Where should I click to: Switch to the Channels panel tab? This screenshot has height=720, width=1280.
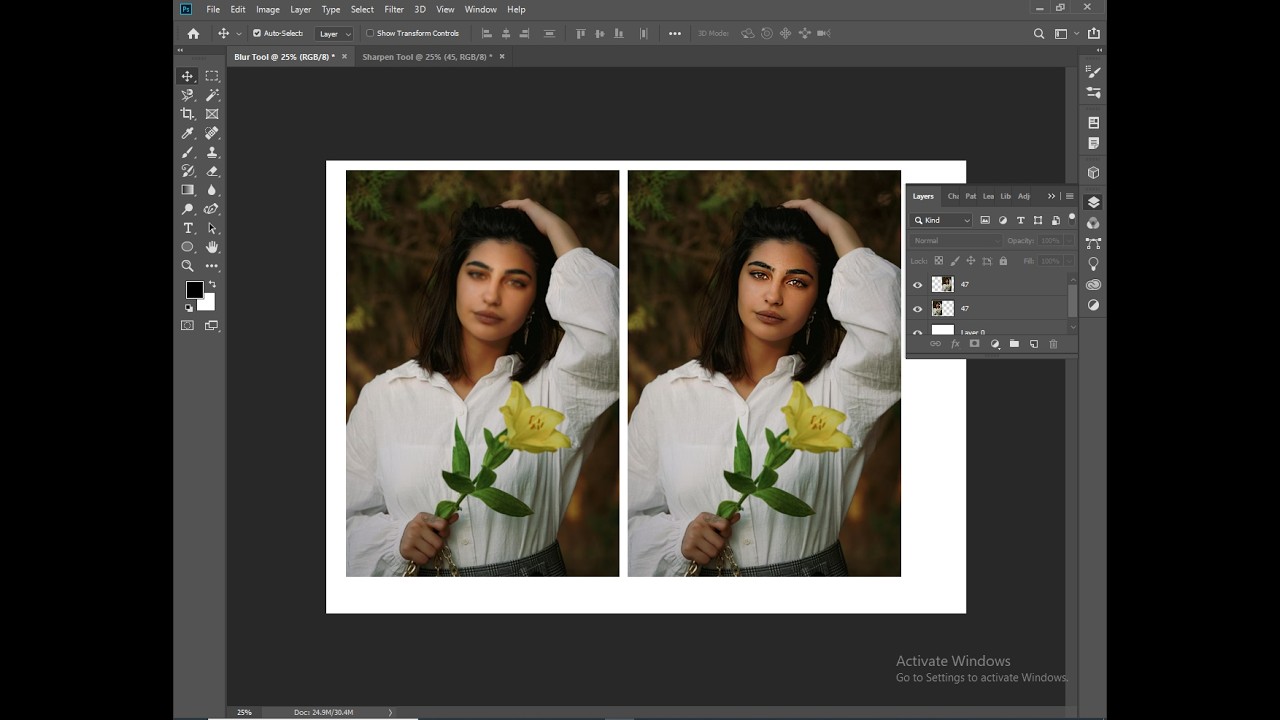953,196
